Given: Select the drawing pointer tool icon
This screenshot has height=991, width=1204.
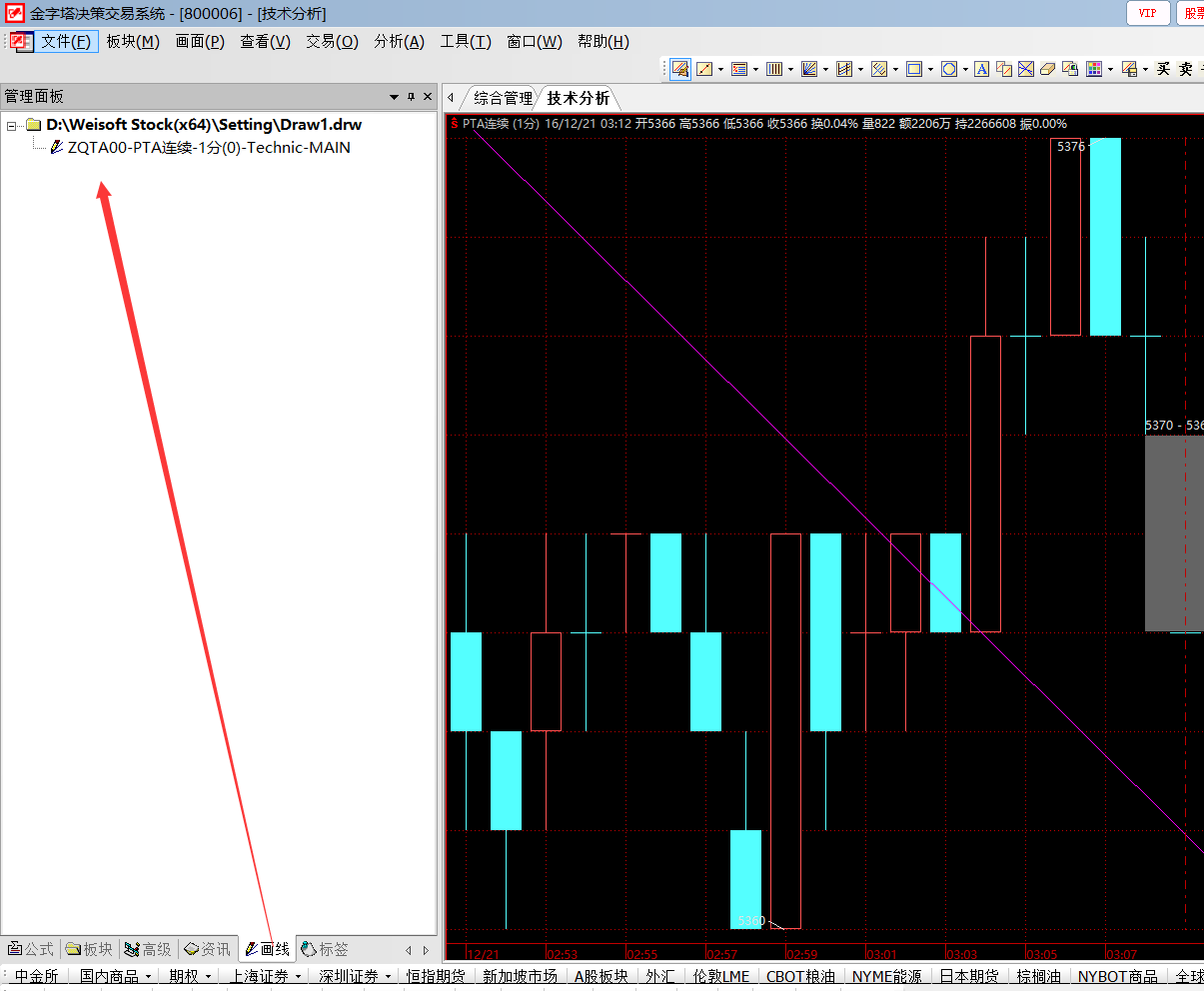Looking at the screenshot, I should click(680, 69).
